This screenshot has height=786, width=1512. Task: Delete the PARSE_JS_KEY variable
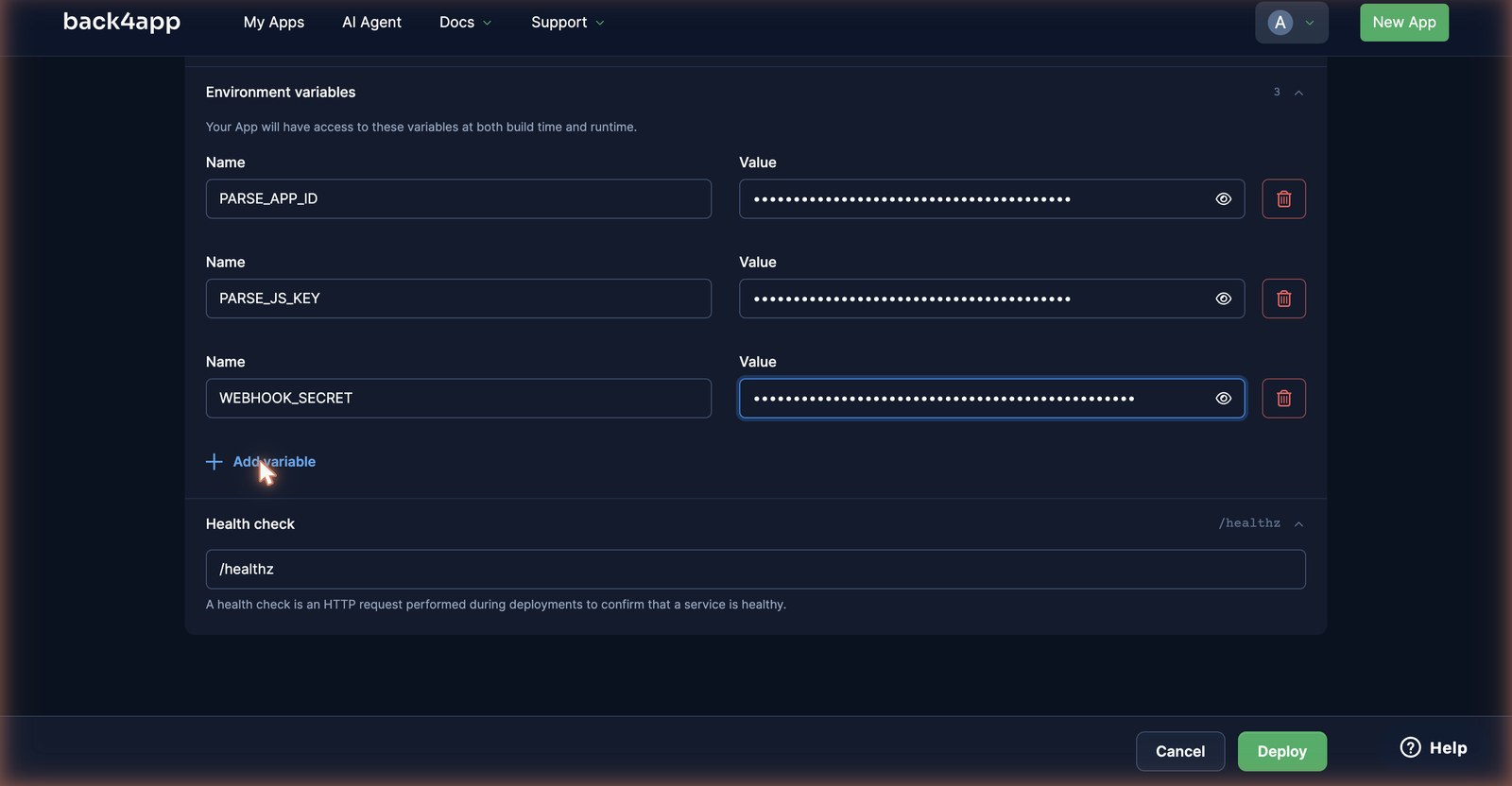(x=1283, y=299)
